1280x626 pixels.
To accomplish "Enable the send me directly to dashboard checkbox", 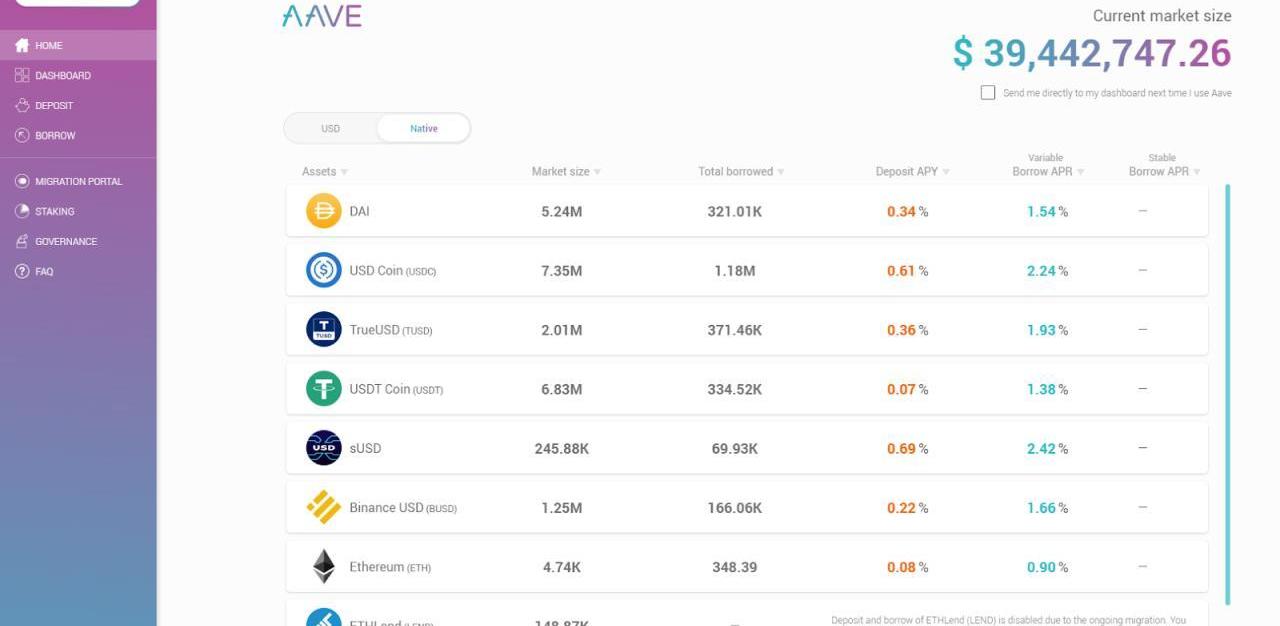I will (988, 93).
